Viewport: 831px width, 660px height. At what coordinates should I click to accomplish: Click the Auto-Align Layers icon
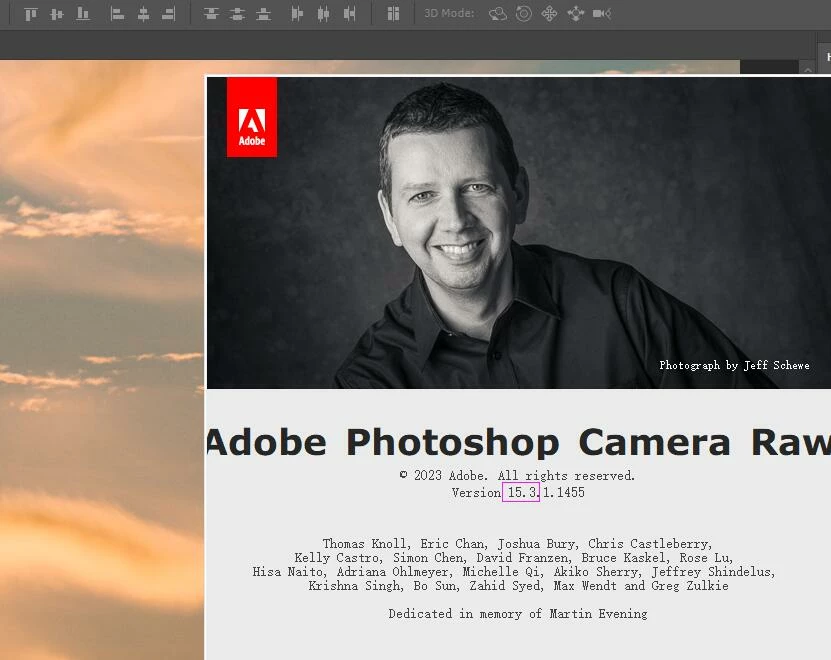coord(393,14)
